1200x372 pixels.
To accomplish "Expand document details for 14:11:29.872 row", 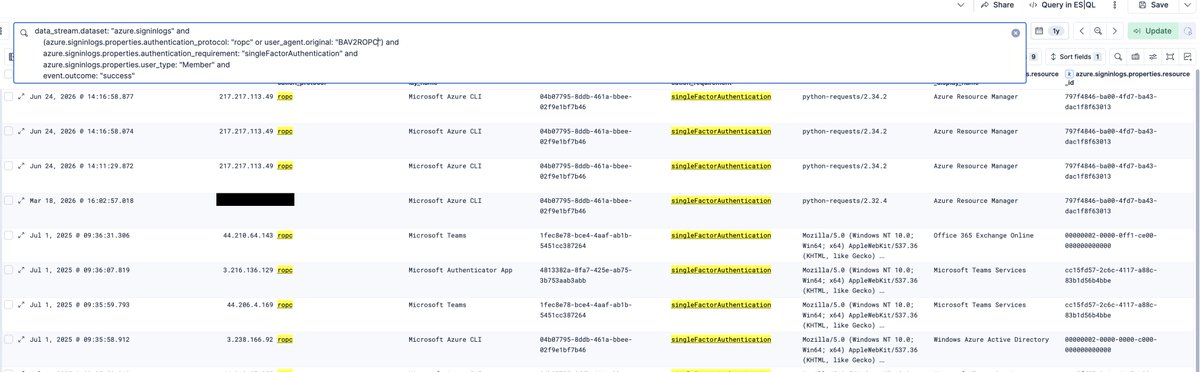I will pos(22,165).
